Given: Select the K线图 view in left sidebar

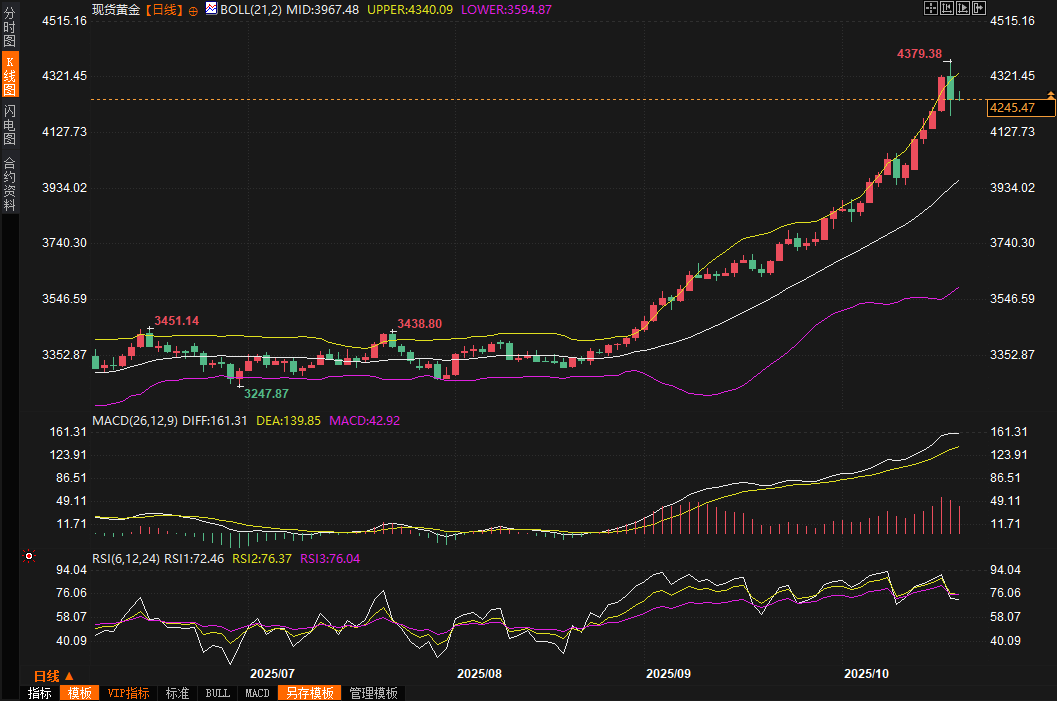Looking at the screenshot, I should pos(10,76).
